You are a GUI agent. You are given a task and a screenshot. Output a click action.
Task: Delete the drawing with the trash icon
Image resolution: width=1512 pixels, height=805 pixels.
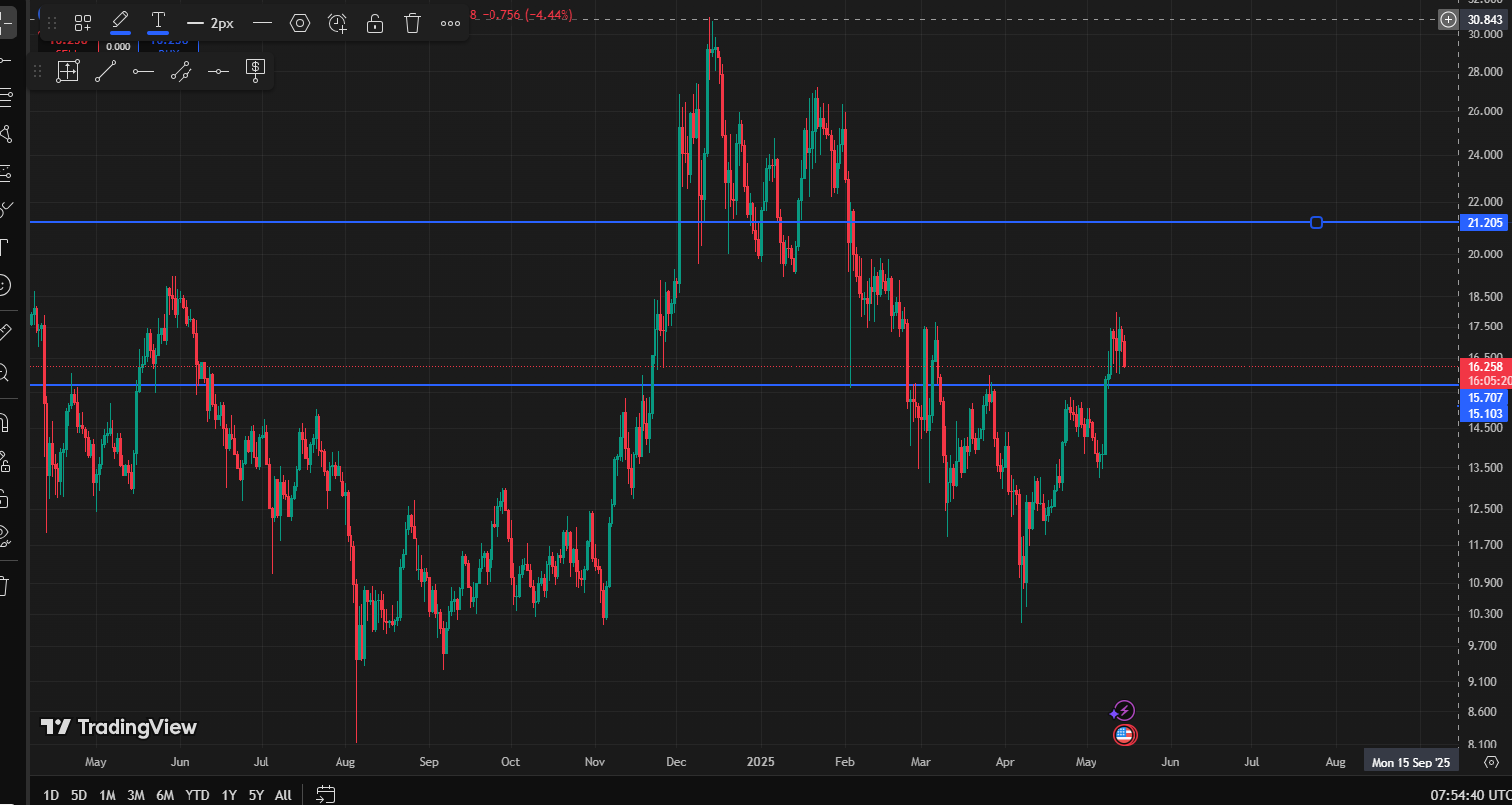click(x=413, y=22)
